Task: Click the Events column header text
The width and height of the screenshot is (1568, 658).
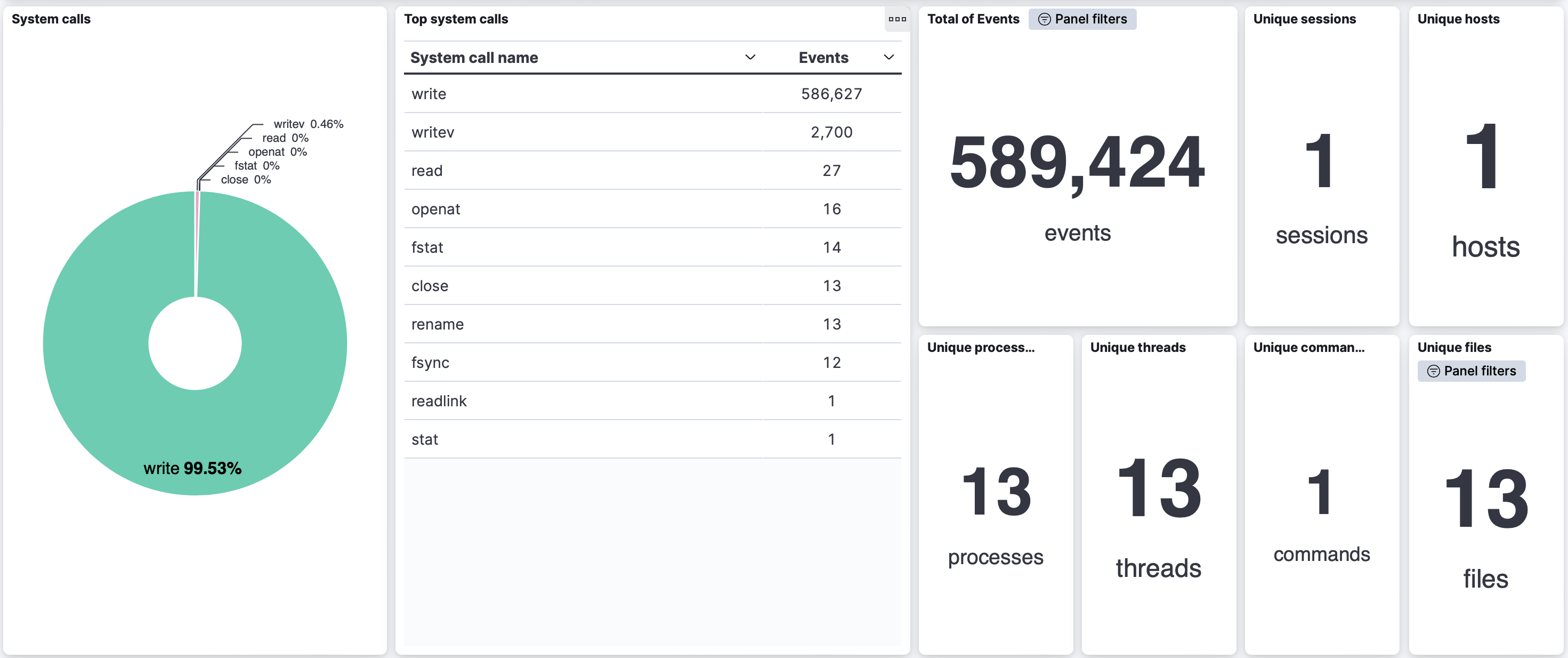Action: coord(823,57)
